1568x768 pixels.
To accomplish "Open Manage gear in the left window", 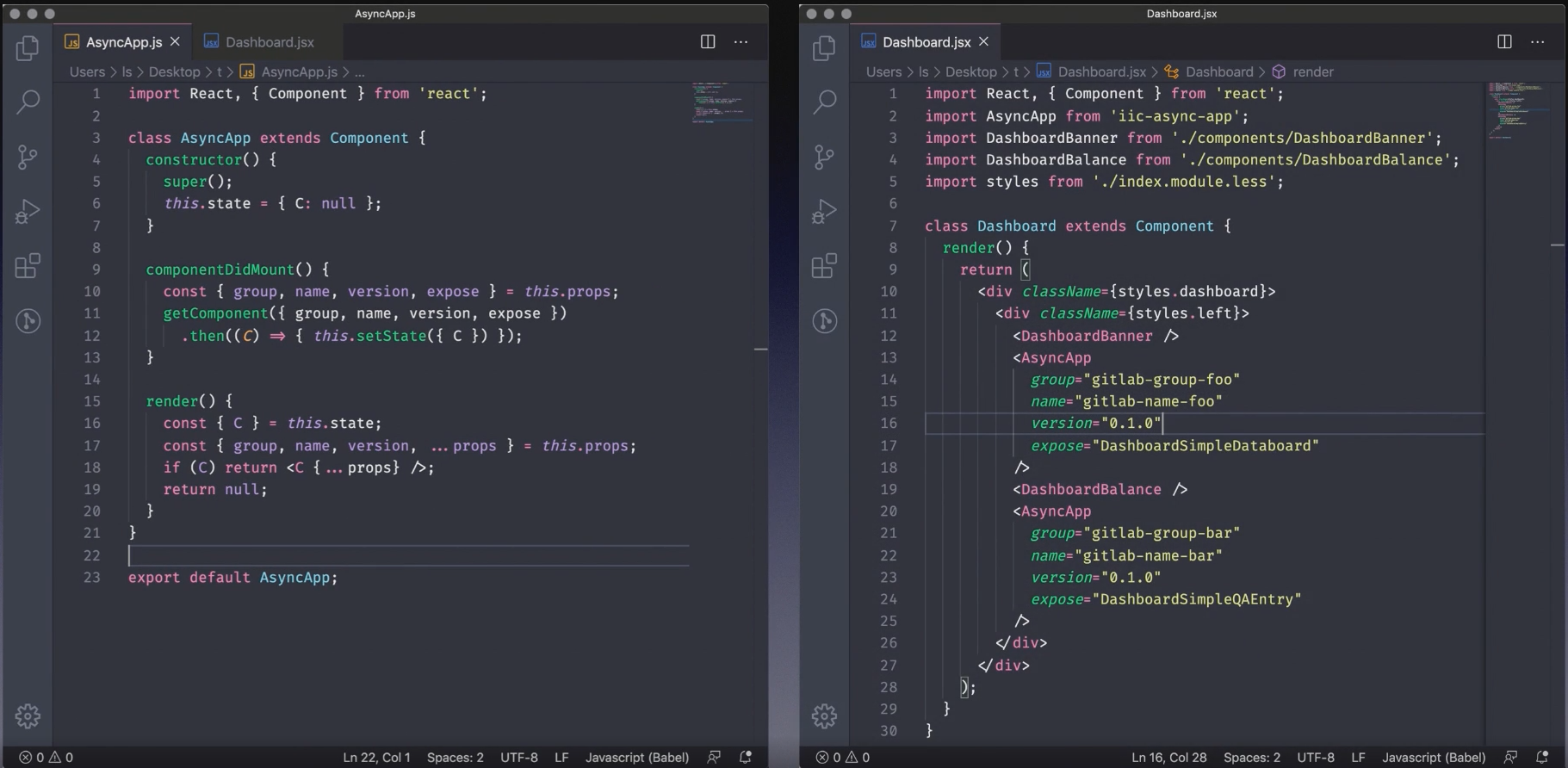I will coord(28,715).
